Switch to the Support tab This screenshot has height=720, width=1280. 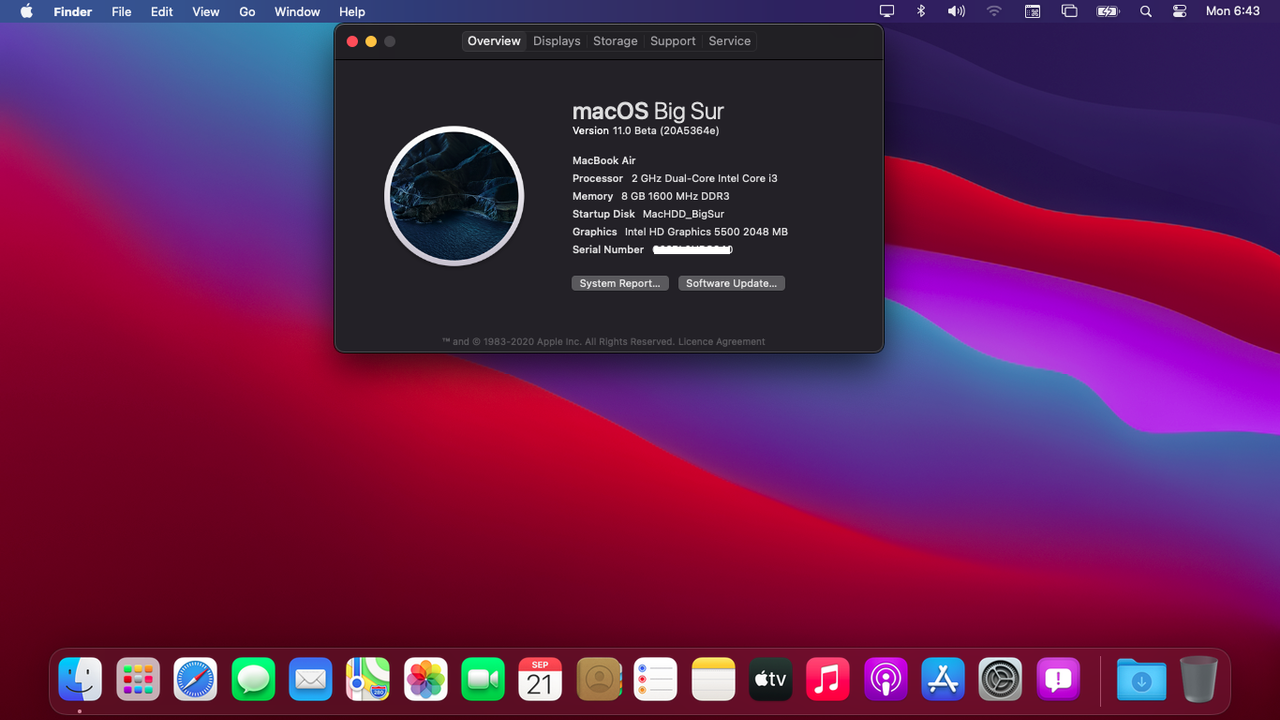673,41
